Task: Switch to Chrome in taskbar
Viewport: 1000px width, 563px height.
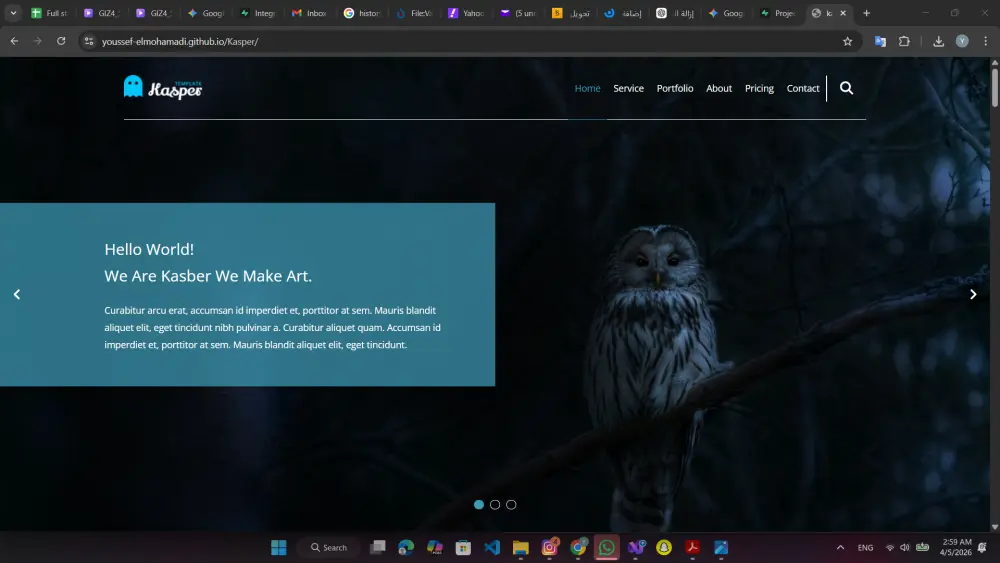Action: 578,547
